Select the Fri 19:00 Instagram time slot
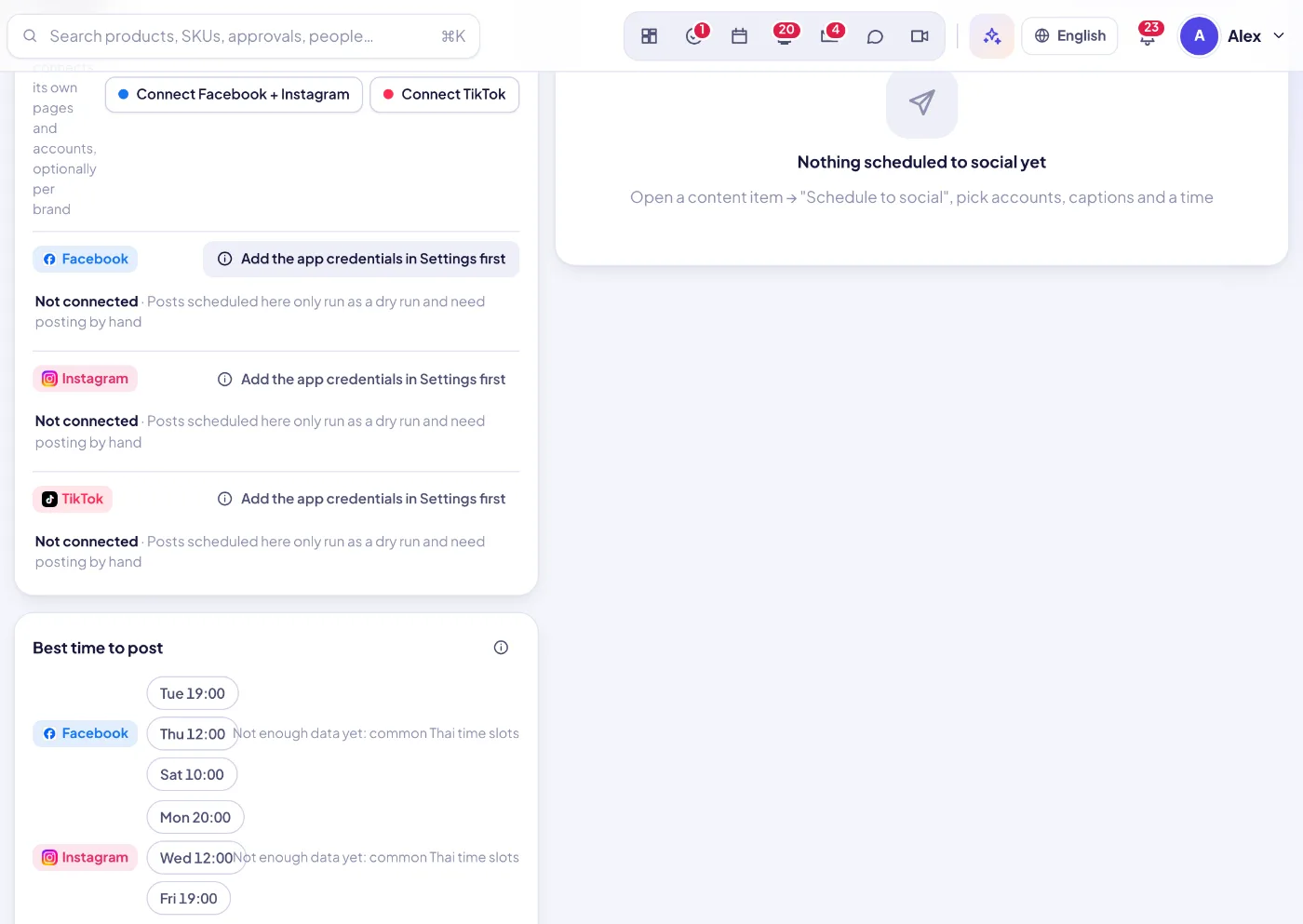Viewport: 1303px width, 924px height. [x=189, y=899]
